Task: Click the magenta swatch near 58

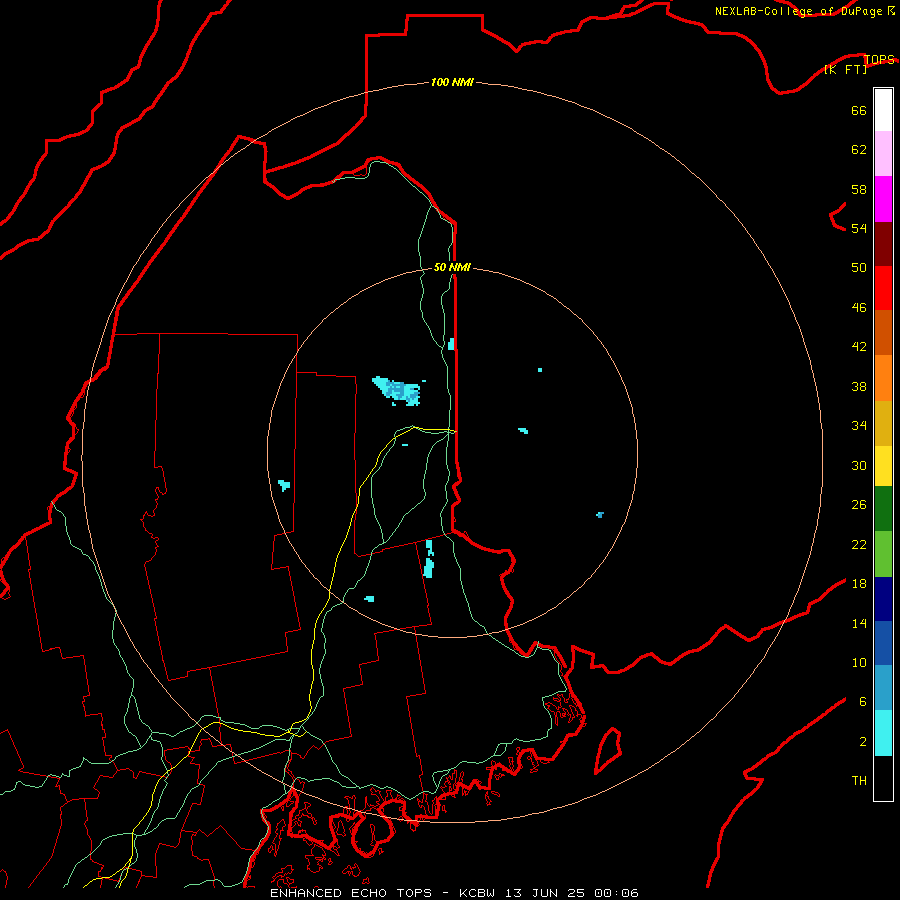Action: pos(883,199)
